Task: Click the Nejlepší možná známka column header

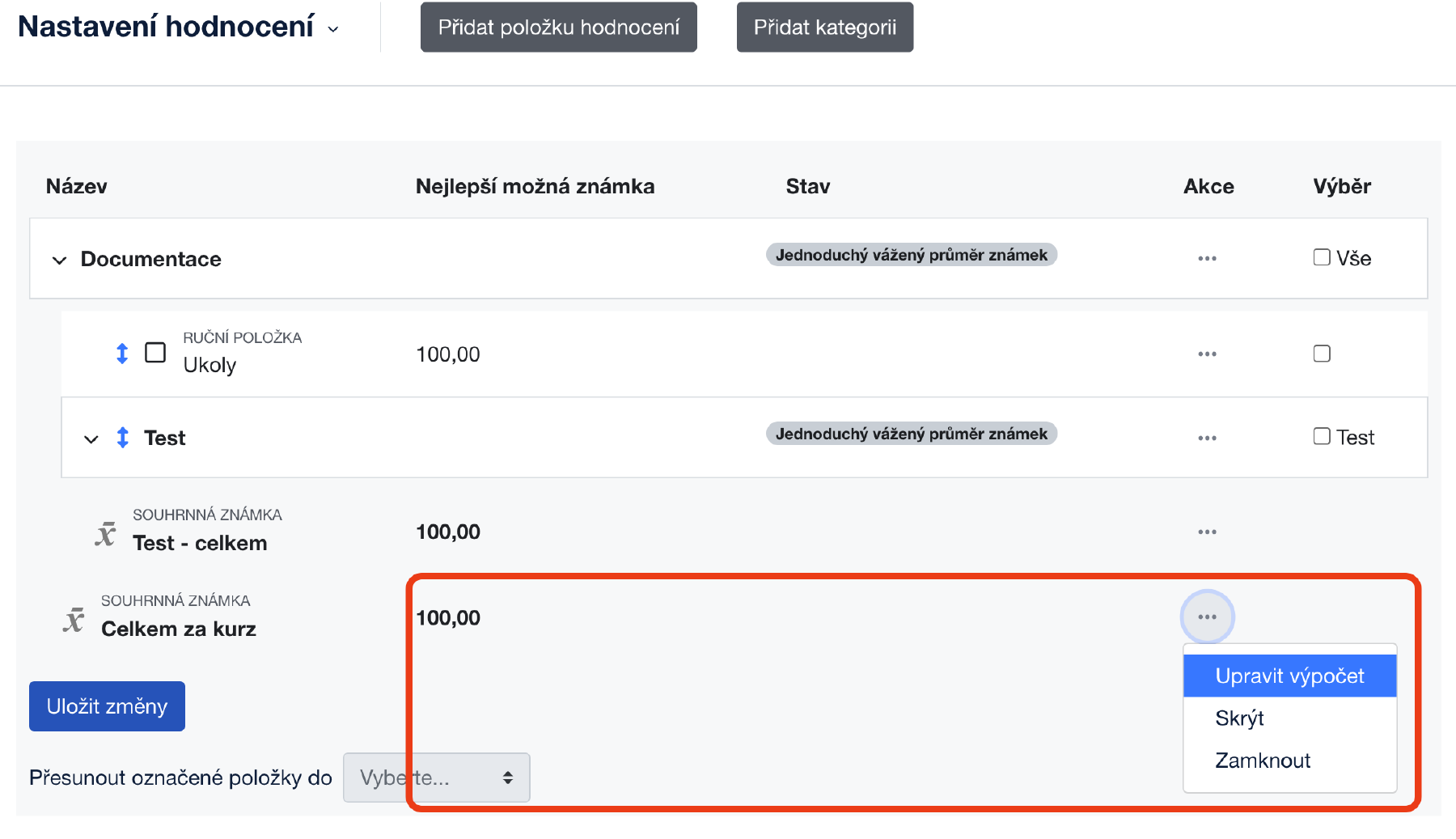Action: click(x=535, y=187)
